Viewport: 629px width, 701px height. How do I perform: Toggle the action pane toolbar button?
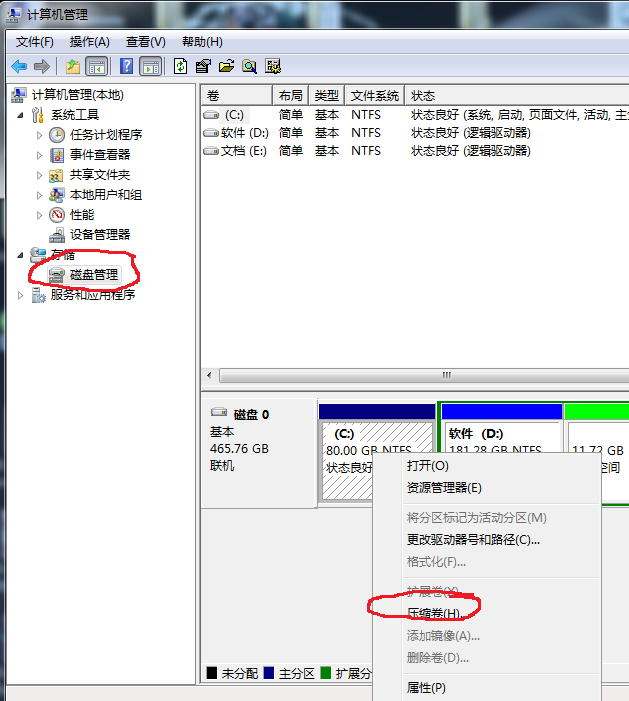pos(151,67)
